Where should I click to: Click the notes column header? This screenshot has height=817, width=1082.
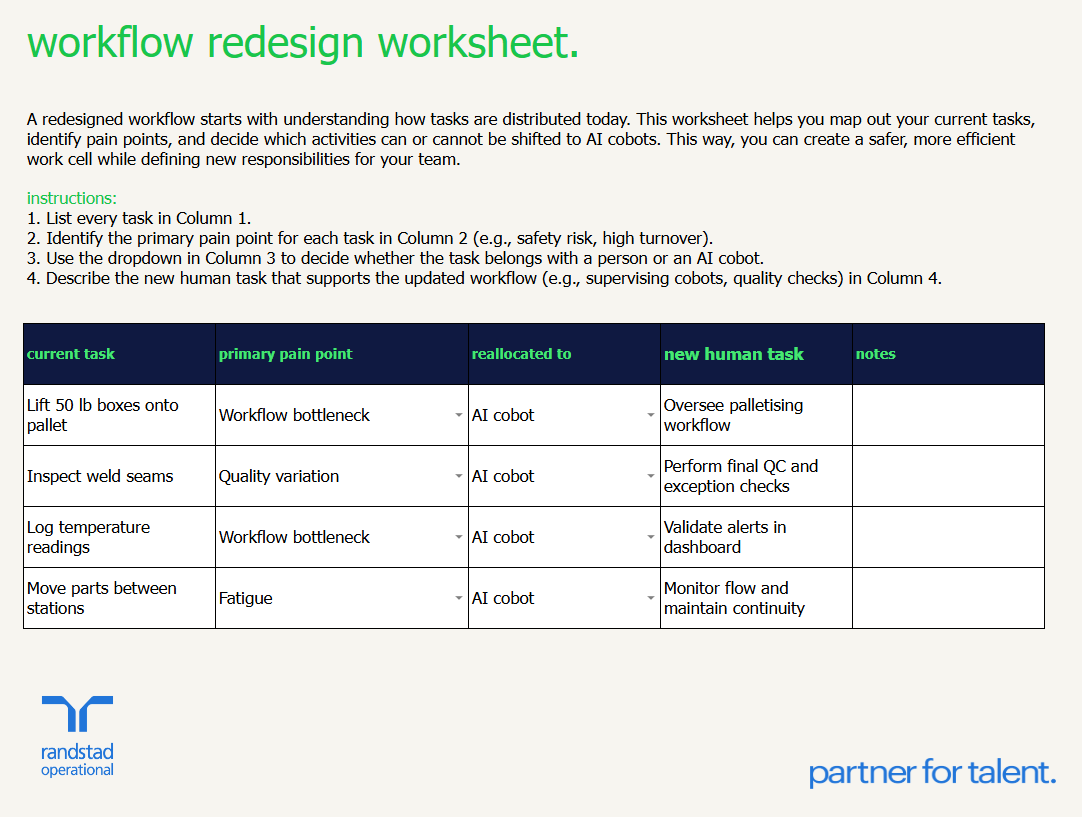pos(875,354)
